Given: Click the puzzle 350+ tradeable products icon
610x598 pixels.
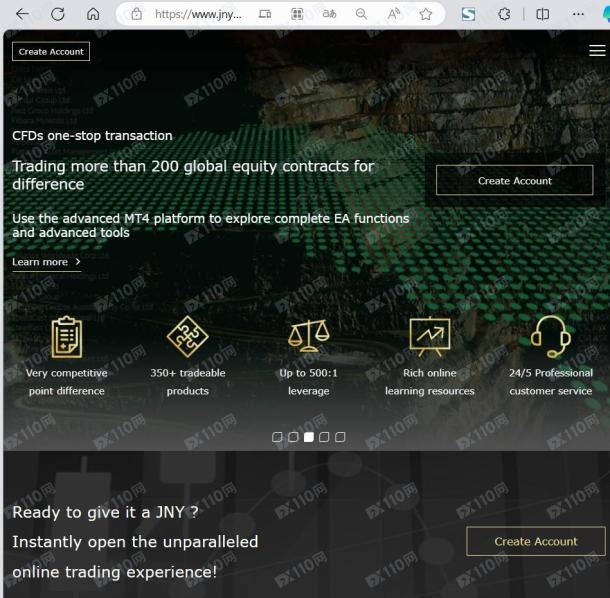Looking at the screenshot, I should 188,337.
